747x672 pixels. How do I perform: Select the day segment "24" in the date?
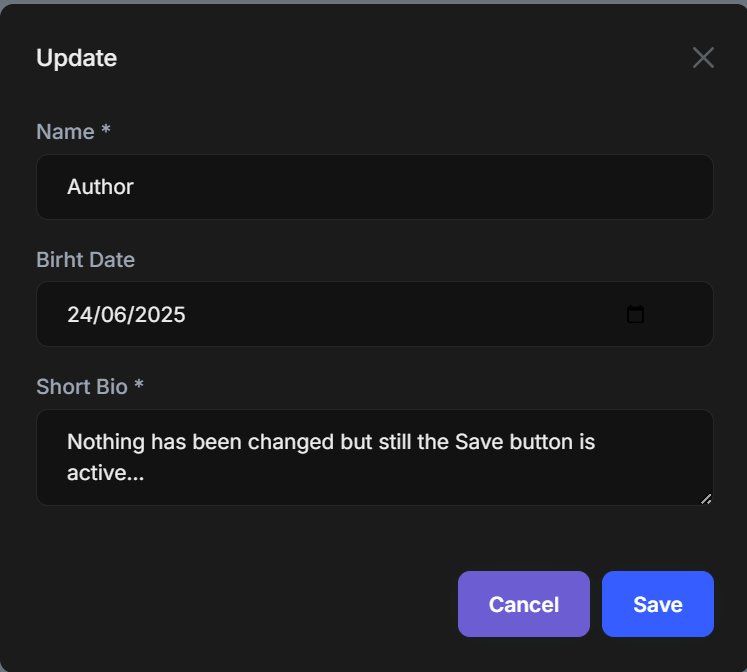(79, 315)
